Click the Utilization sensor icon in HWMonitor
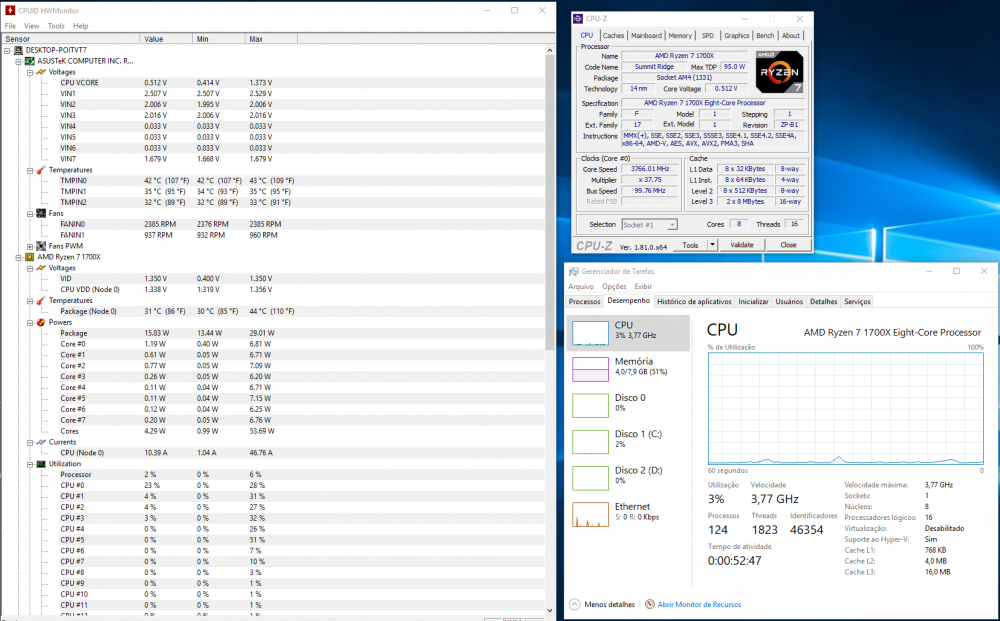The height and width of the screenshot is (621, 1000). pyautogui.click(x=40, y=463)
